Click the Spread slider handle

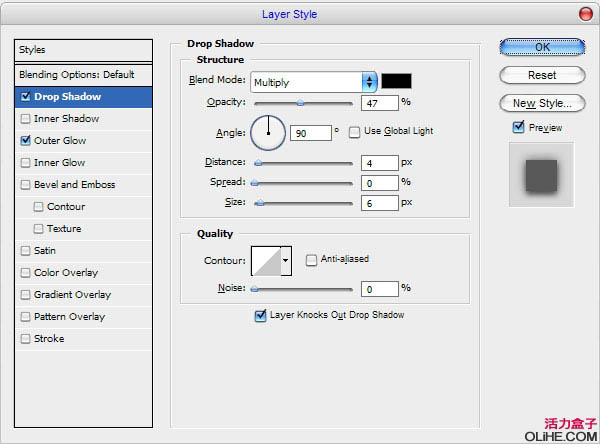click(x=254, y=183)
